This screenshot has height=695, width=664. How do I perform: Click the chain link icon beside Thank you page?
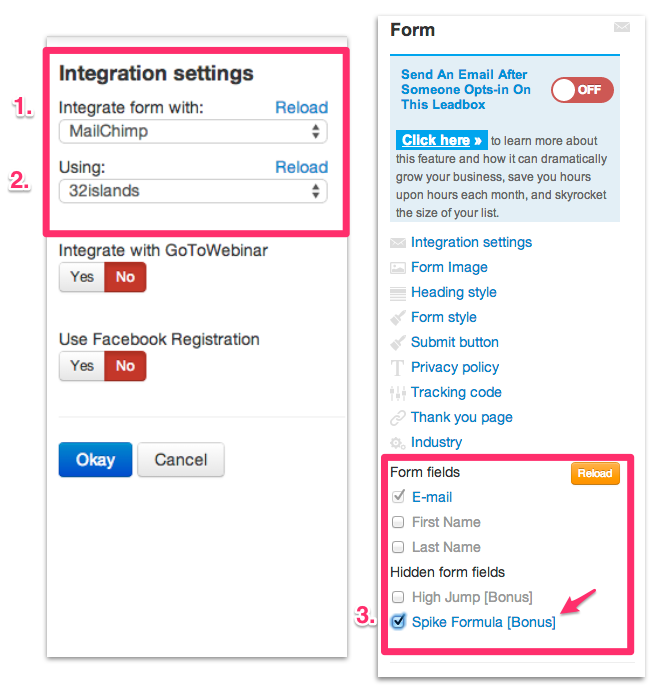pyautogui.click(x=398, y=418)
